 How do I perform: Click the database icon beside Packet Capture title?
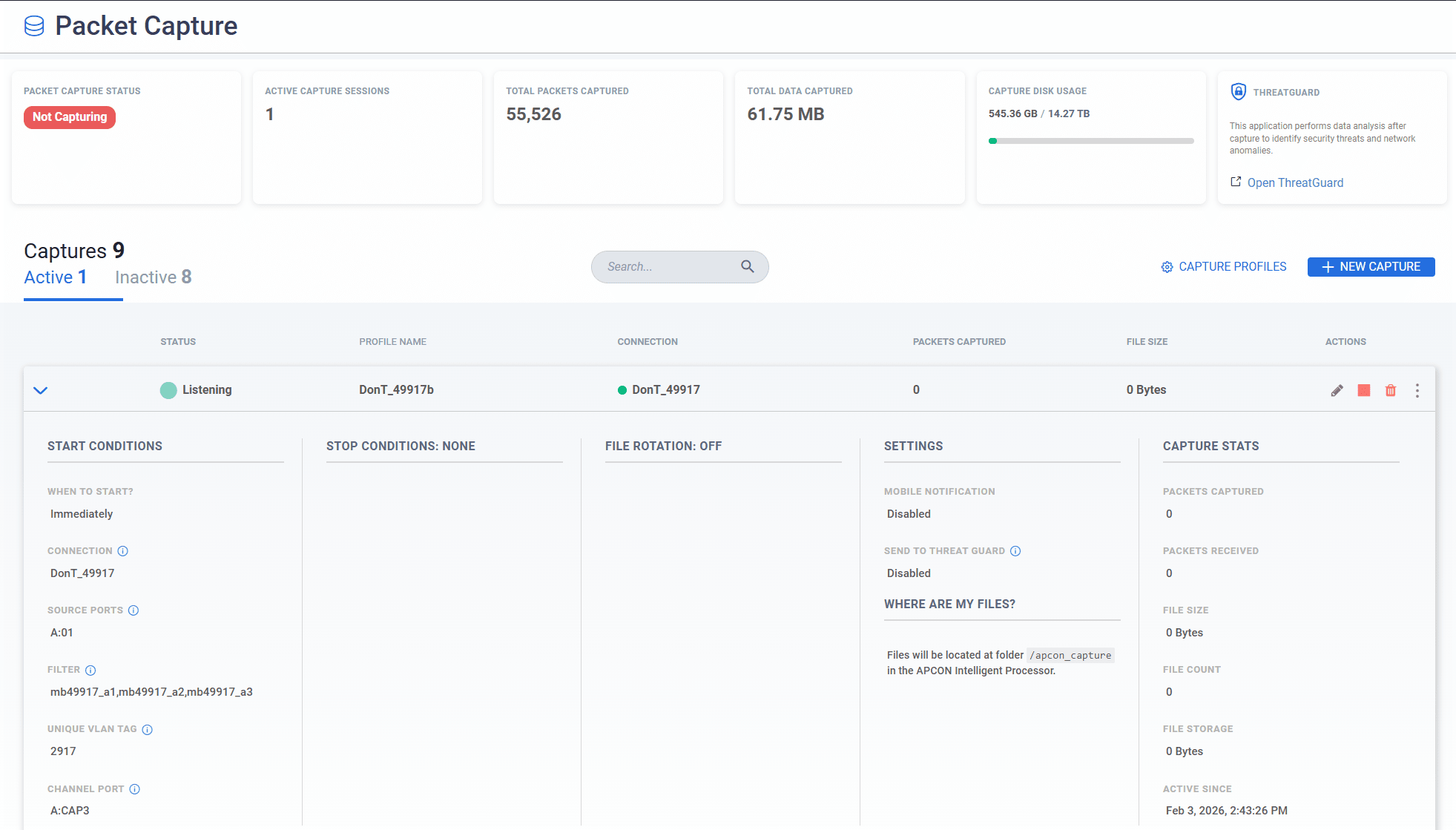(x=33, y=25)
